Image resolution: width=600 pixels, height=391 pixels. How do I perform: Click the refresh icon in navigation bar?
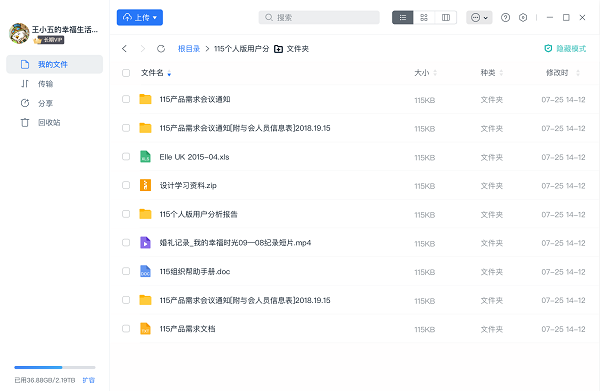click(161, 49)
